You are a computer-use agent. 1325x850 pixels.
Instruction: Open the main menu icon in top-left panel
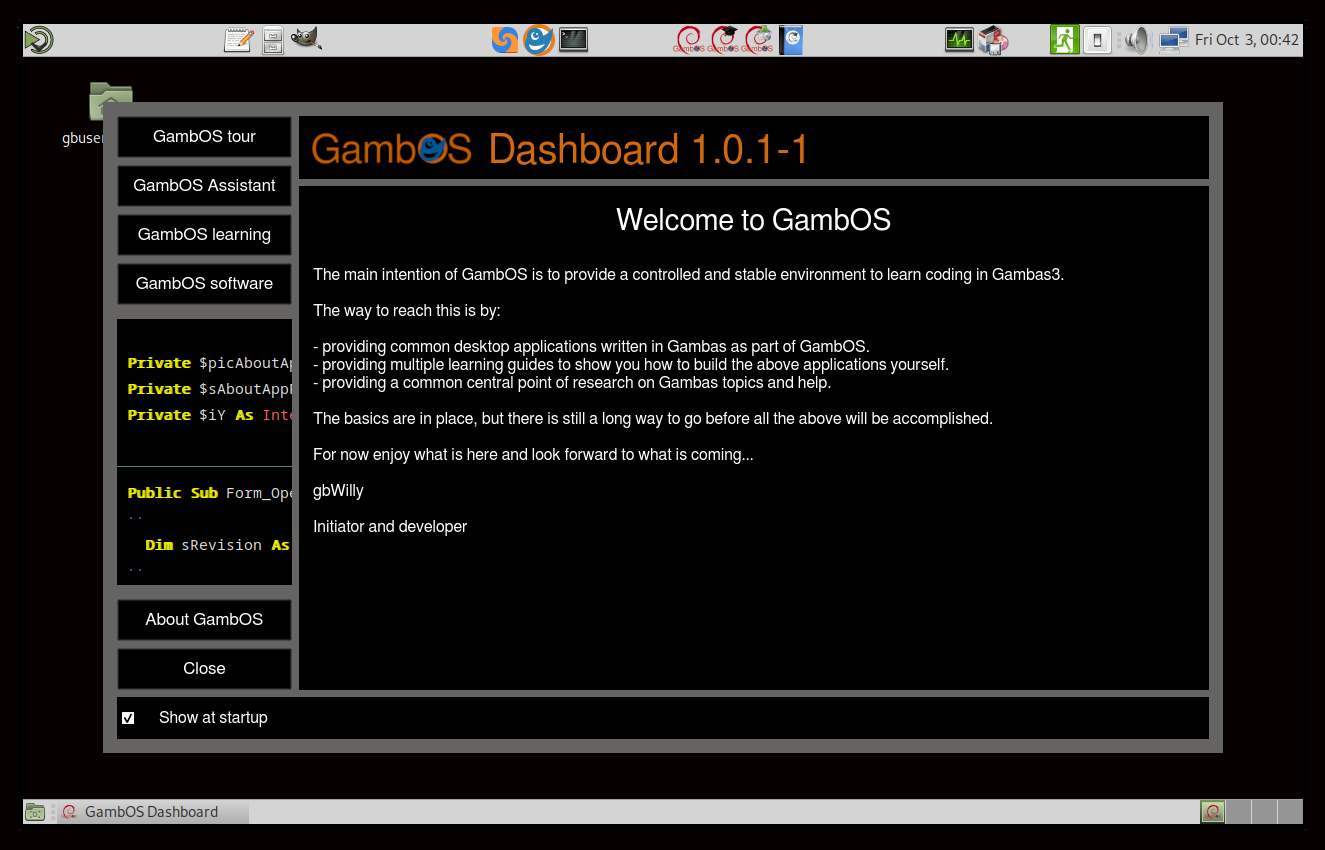pos(39,40)
